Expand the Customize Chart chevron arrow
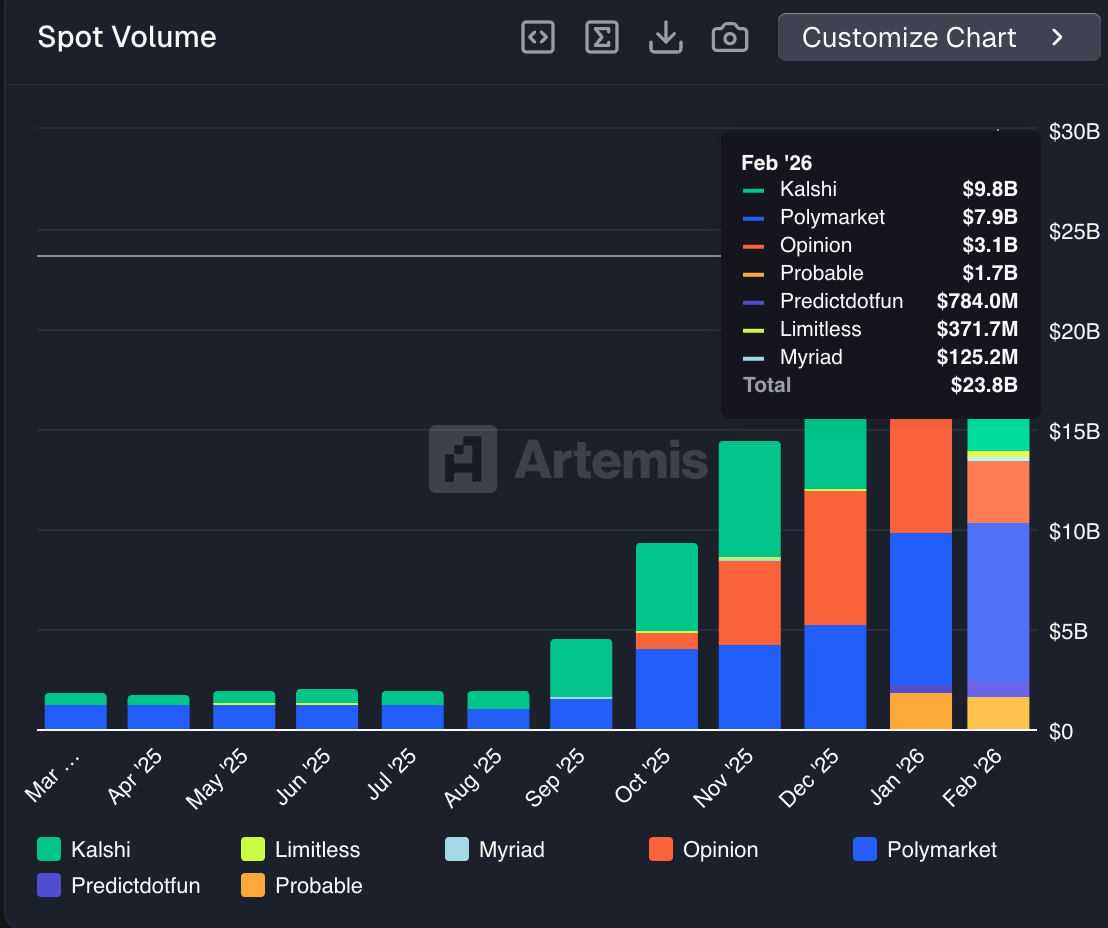The width and height of the screenshot is (1108, 928). [1058, 38]
